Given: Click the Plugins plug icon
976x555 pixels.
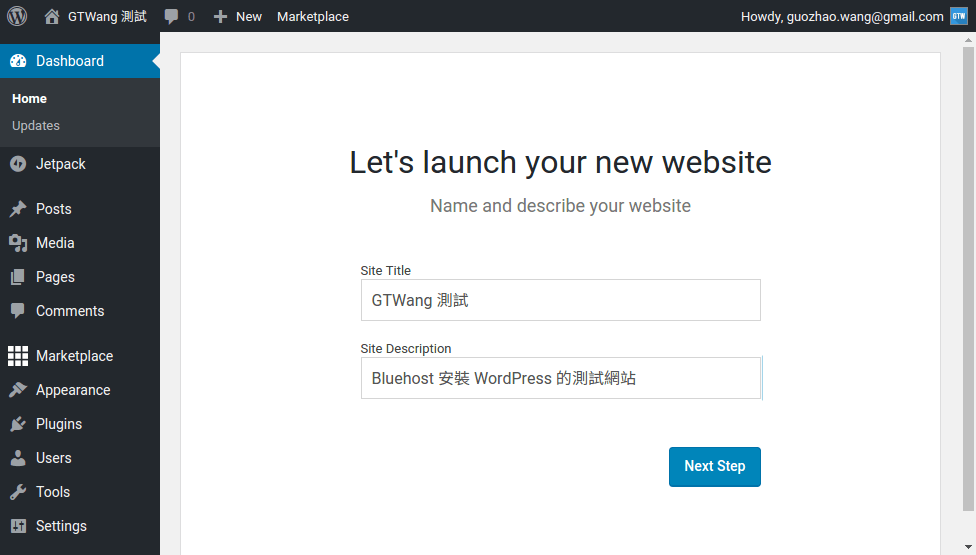Looking at the screenshot, I should click(18, 424).
